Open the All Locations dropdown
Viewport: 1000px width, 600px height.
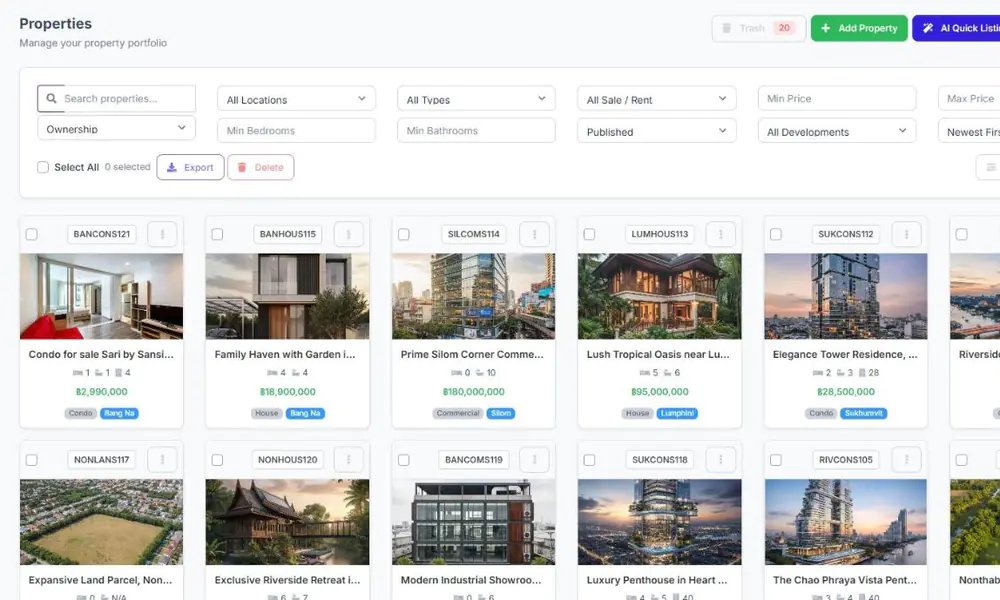click(296, 99)
